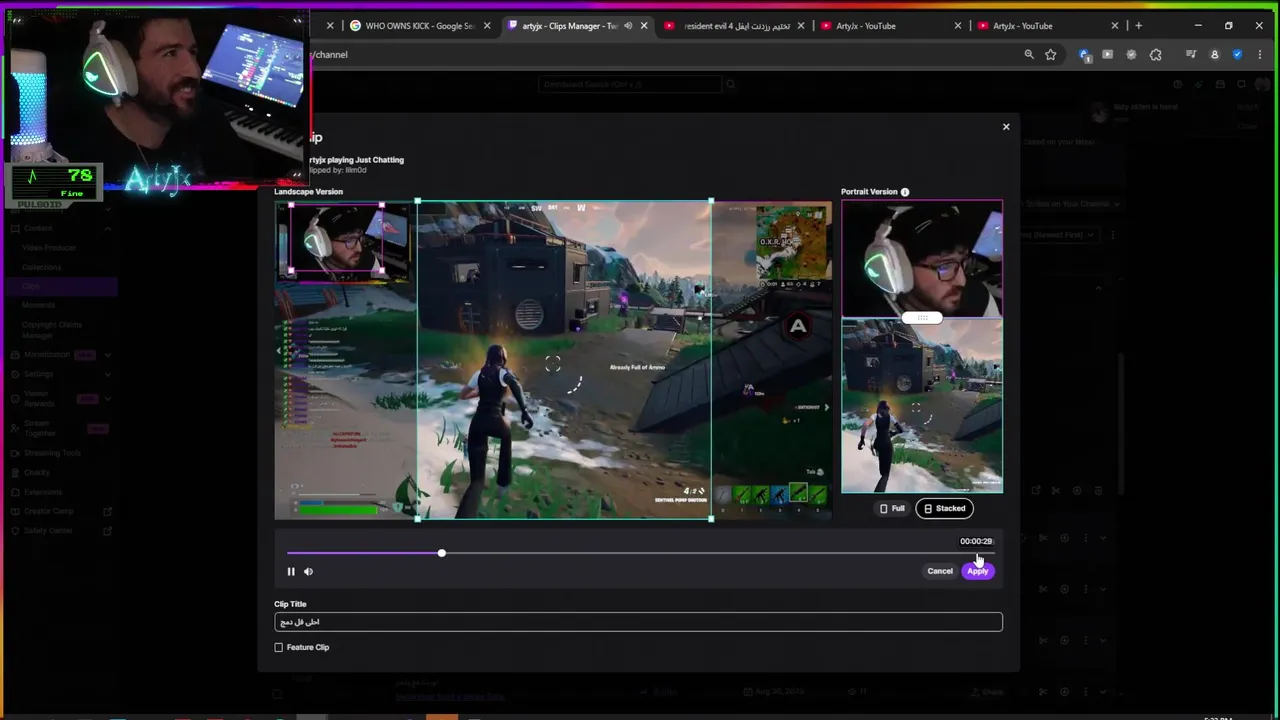The image size is (1280, 720).
Task: Switch portrait layout to Full
Action: pos(892,509)
